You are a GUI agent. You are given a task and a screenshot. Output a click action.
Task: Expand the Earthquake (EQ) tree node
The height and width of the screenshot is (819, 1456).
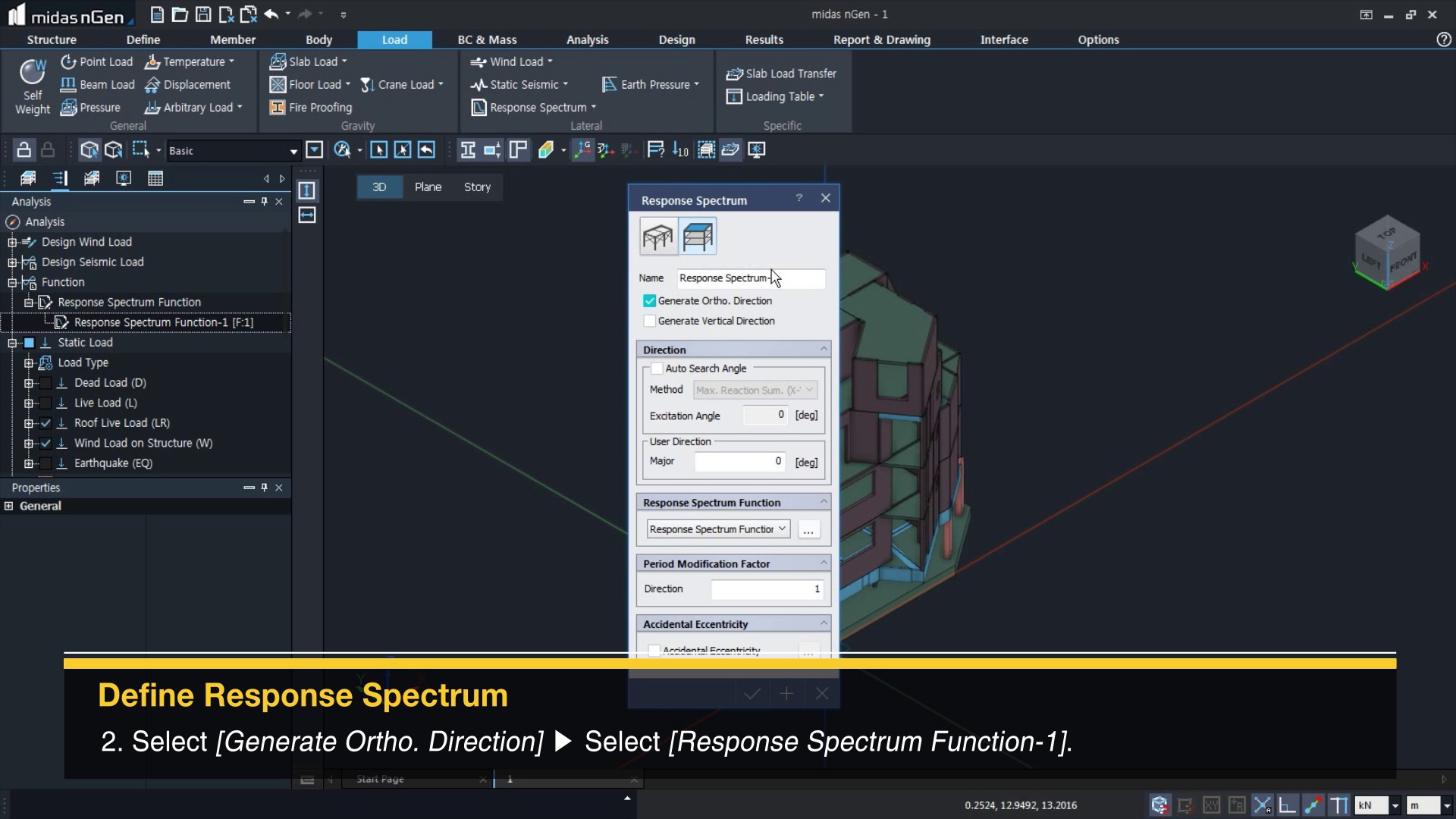click(29, 463)
